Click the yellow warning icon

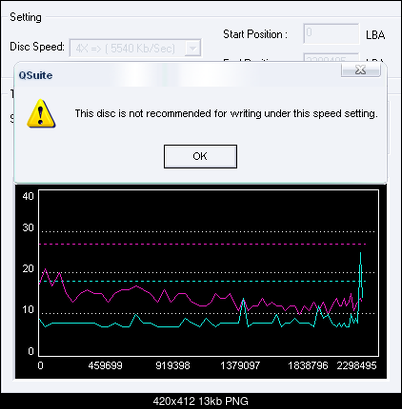coord(41,114)
